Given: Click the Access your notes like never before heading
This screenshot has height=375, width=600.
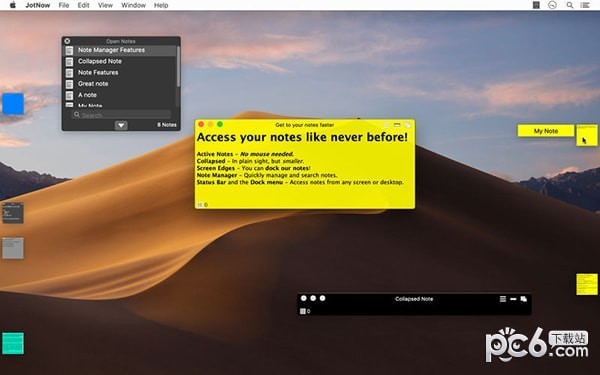Looking at the screenshot, I should pos(302,137).
